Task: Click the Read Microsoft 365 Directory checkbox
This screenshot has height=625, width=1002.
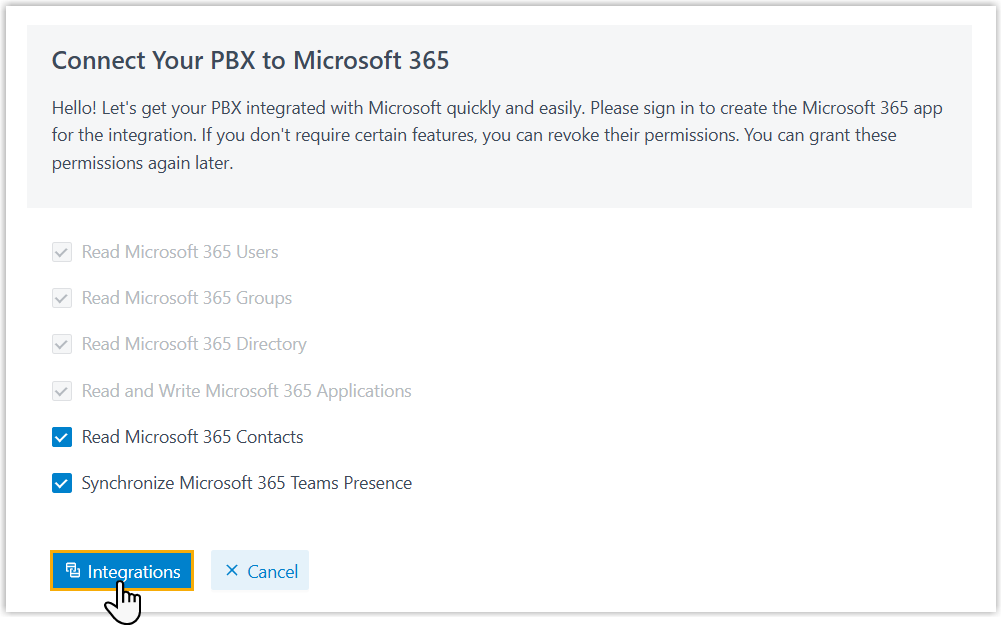Action: pos(62,344)
